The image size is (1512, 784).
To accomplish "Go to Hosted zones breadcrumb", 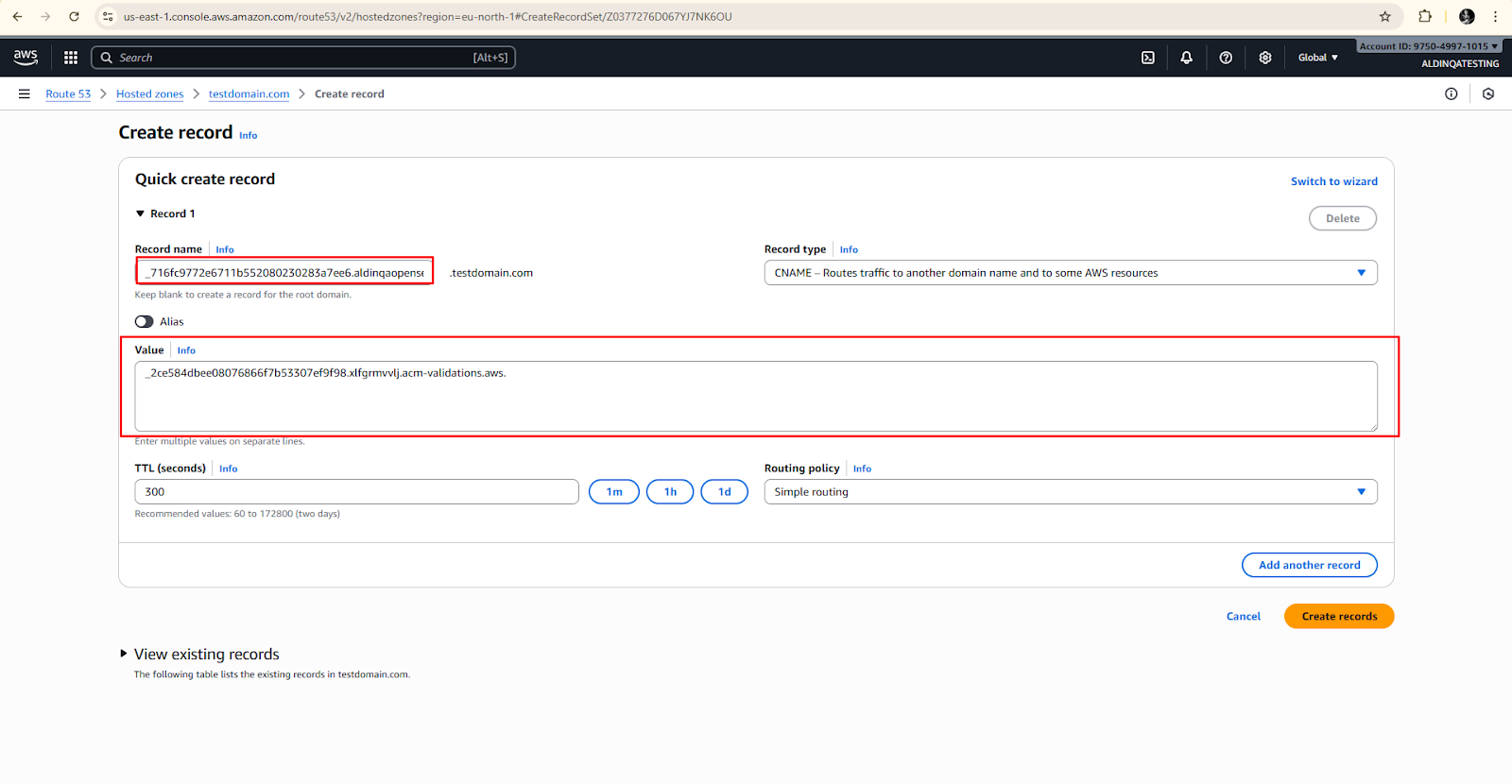I will coord(149,94).
